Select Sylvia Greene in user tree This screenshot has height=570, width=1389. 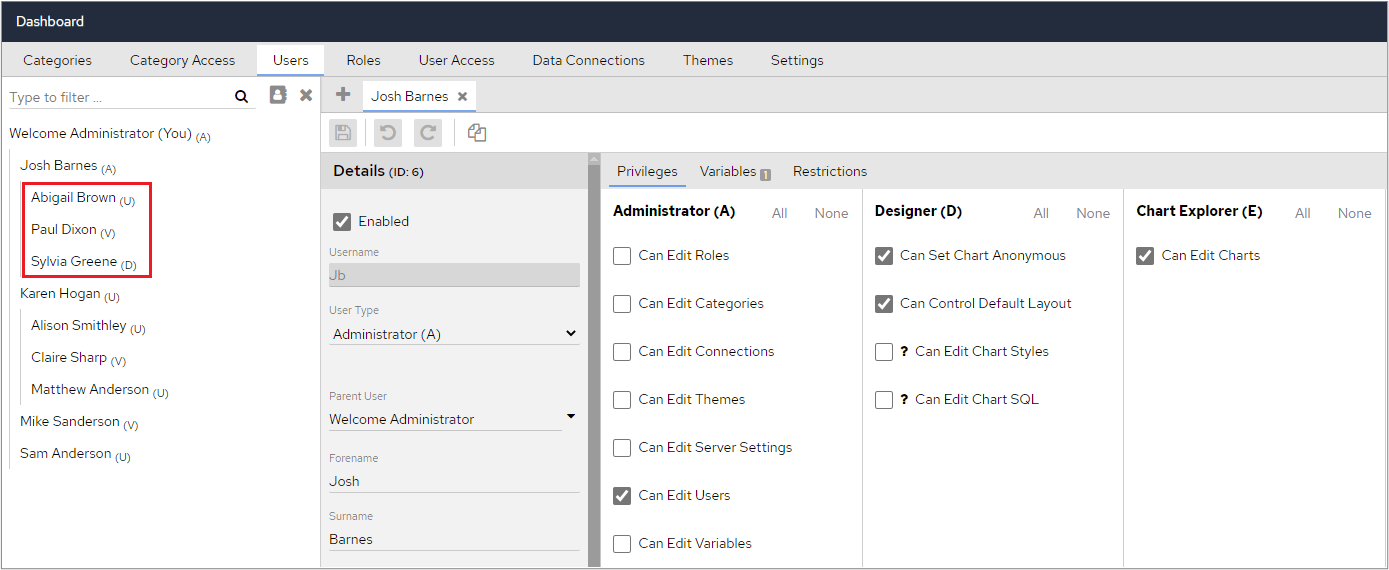pyautogui.click(x=84, y=262)
